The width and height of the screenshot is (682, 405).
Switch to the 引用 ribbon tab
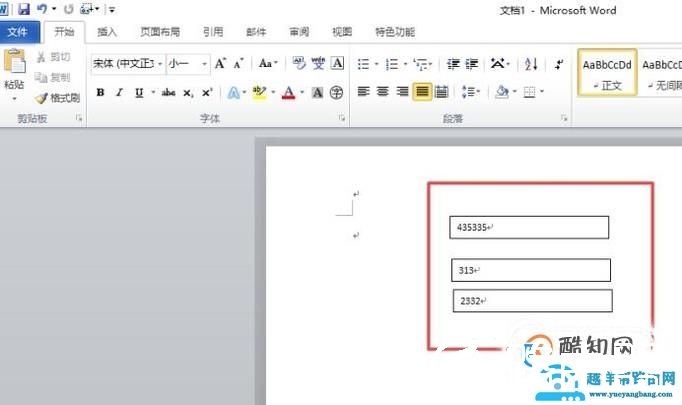213,32
